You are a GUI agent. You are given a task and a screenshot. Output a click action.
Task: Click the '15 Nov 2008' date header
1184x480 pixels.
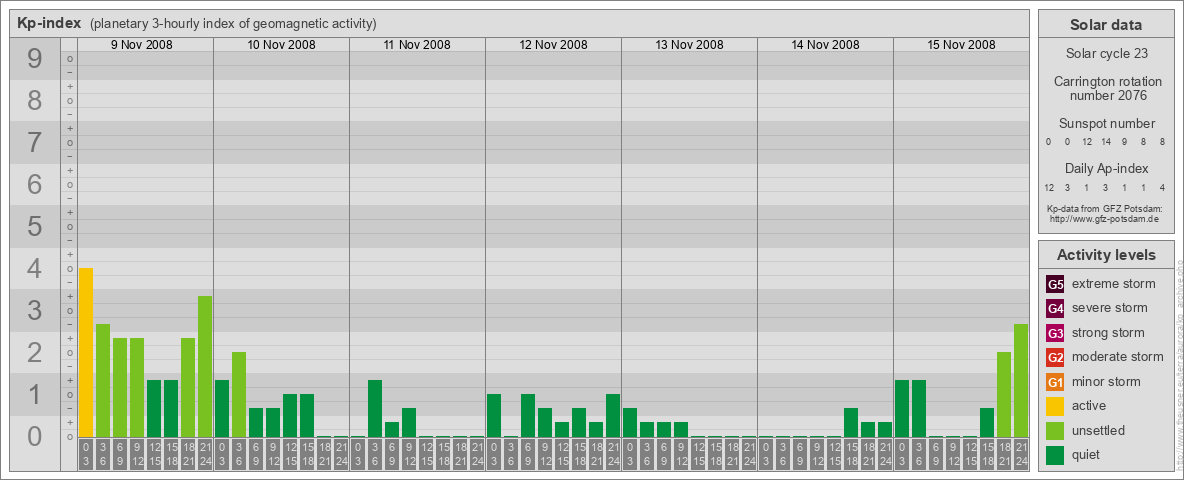961,45
